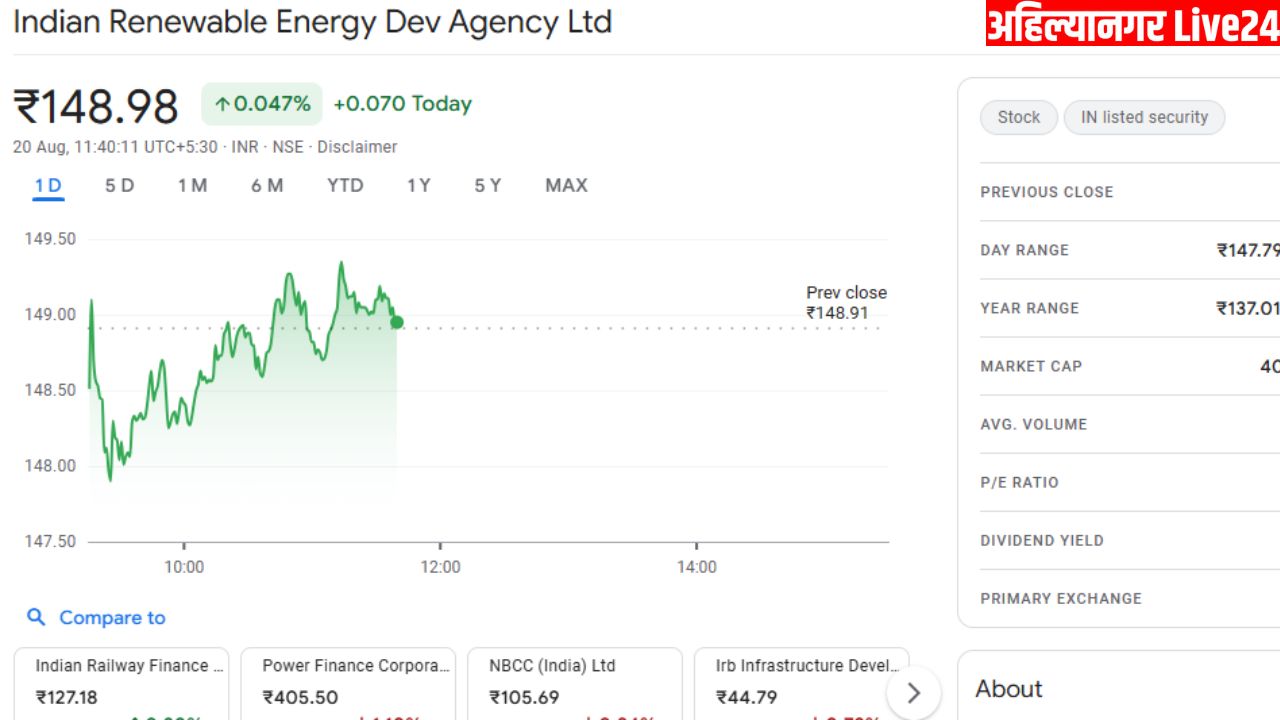This screenshot has width=1280, height=720.
Task: Click the DIVIDEND YIELD row label
Action: (x=1042, y=540)
